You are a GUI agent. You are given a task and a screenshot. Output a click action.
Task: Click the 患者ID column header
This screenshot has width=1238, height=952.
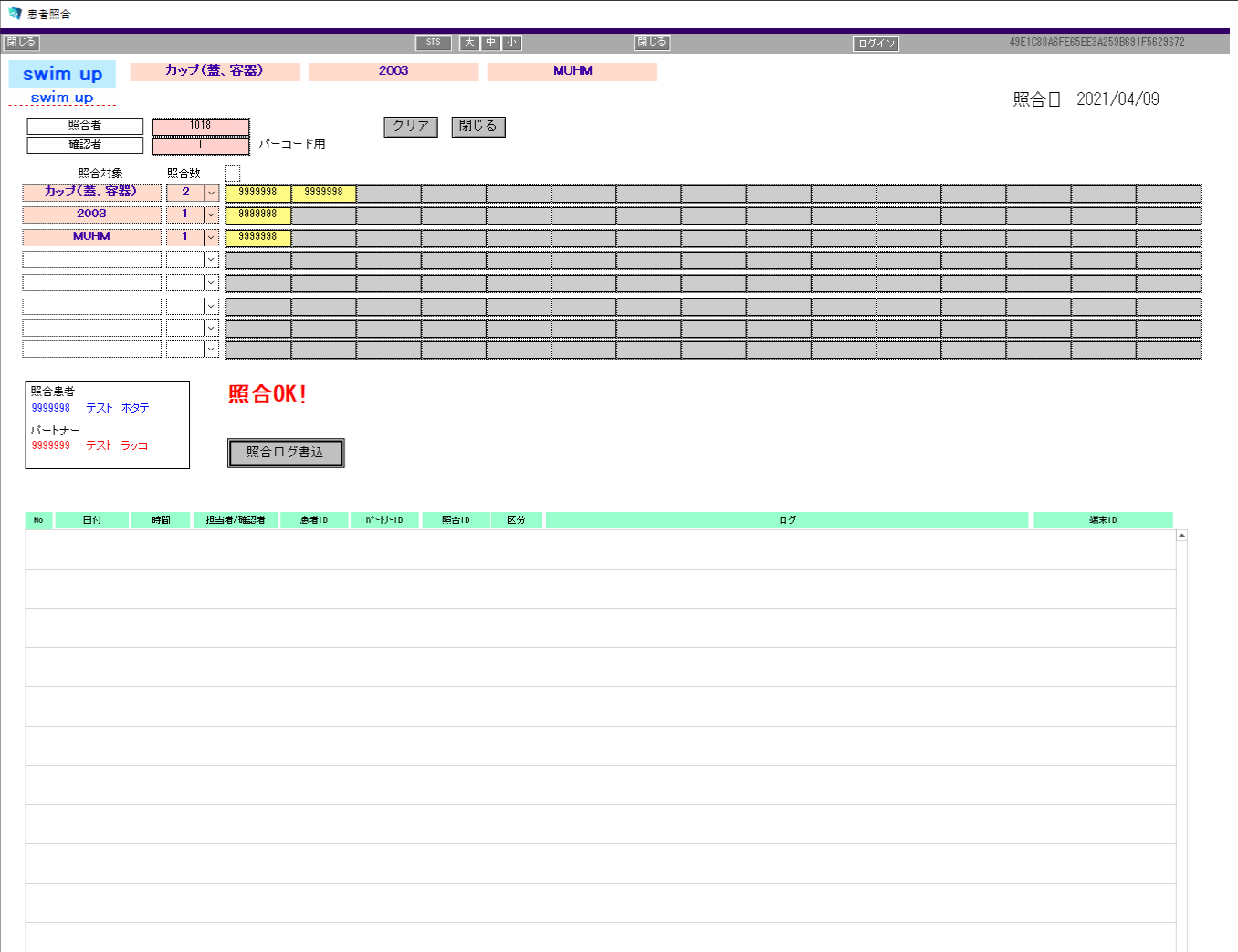[x=314, y=520]
